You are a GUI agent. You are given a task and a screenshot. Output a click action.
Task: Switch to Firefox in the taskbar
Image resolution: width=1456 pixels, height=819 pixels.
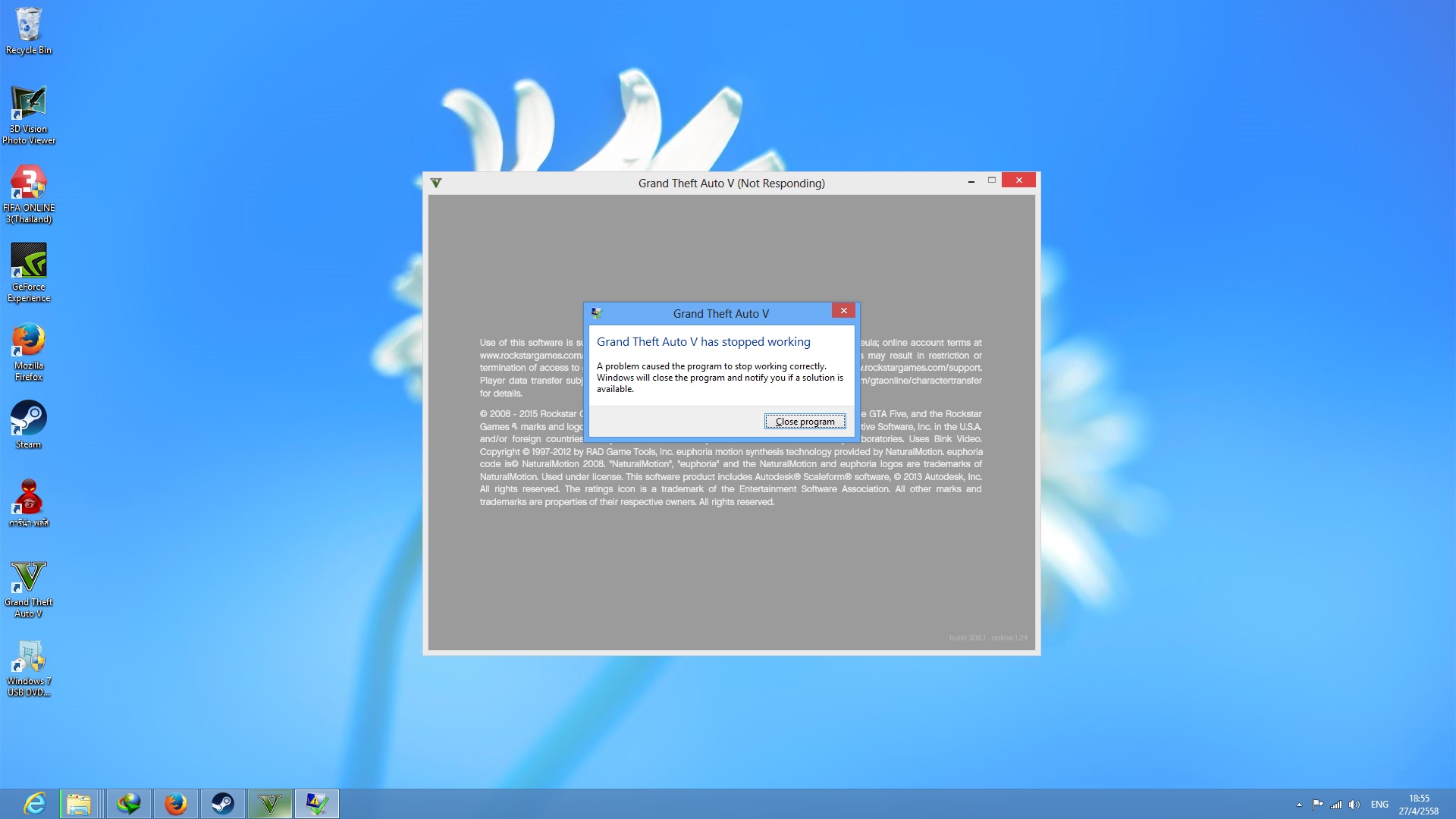tap(176, 804)
